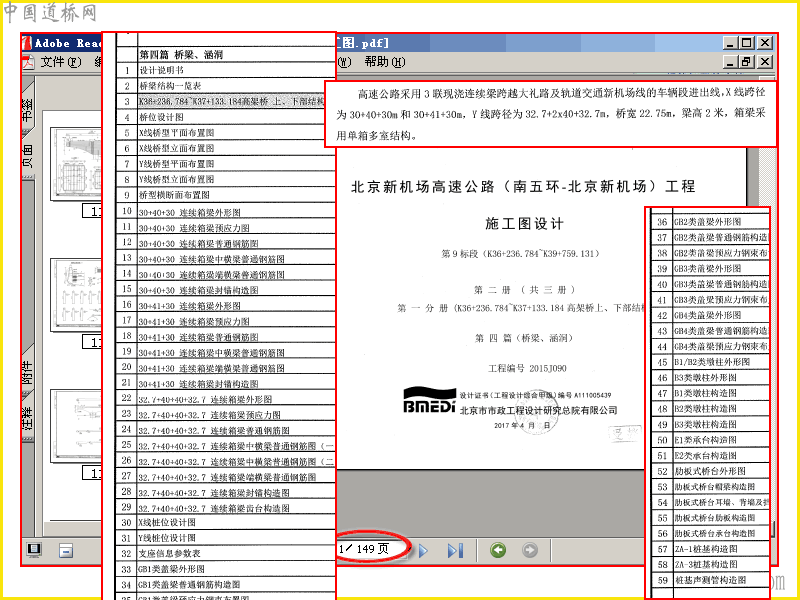Click the BMEDI logo on cover page
The width and height of the screenshot is (800, 600).
(429, 401)
